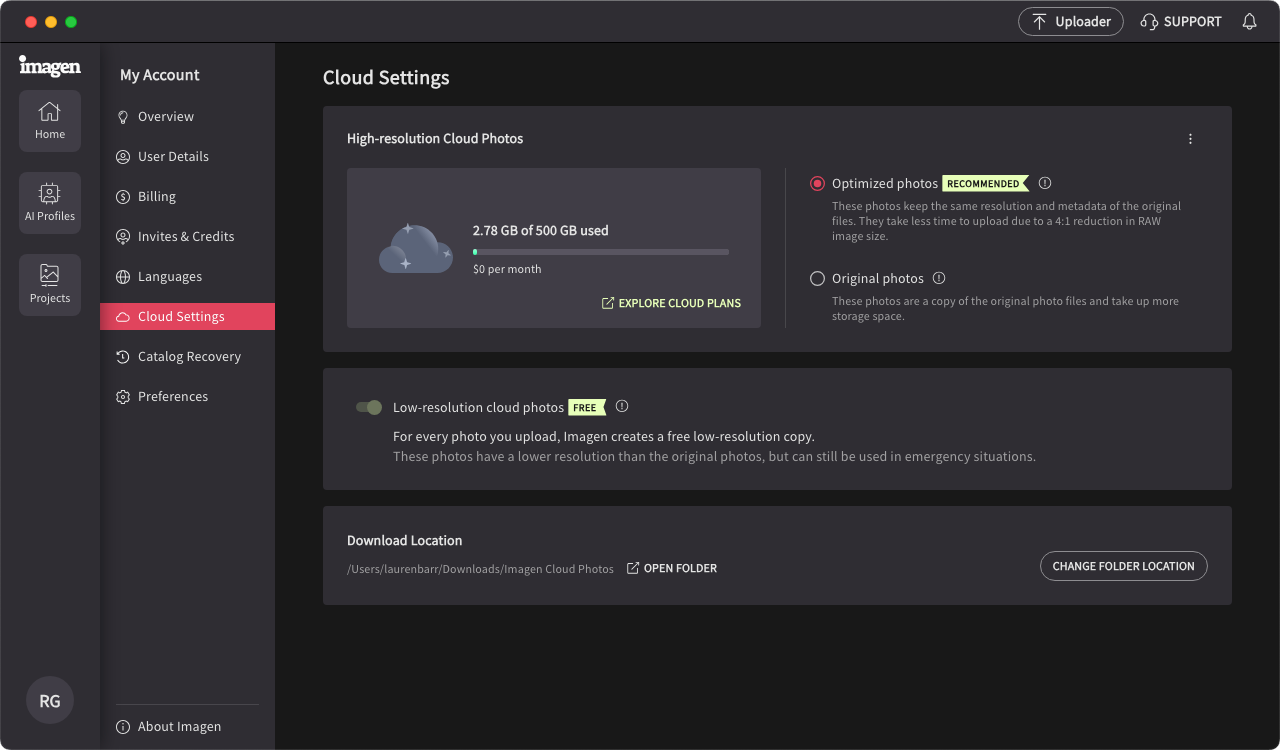Click the High-resolution Cloud Photos heading

coord(435,139)
